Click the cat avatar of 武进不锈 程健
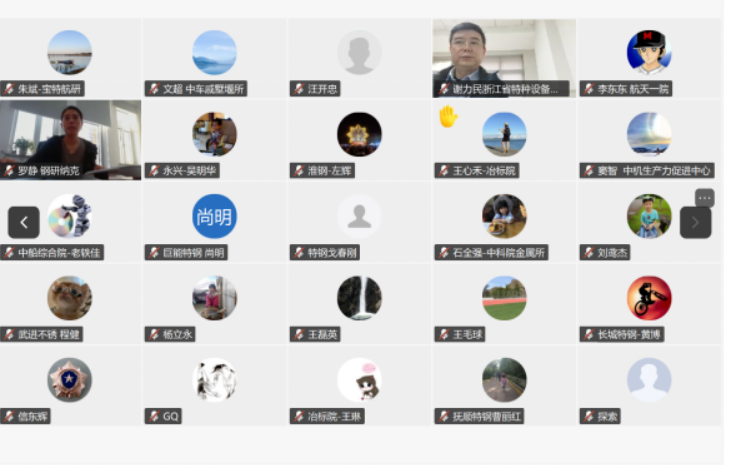The width and height of the screenshot is (730, 465). (69, 298)
